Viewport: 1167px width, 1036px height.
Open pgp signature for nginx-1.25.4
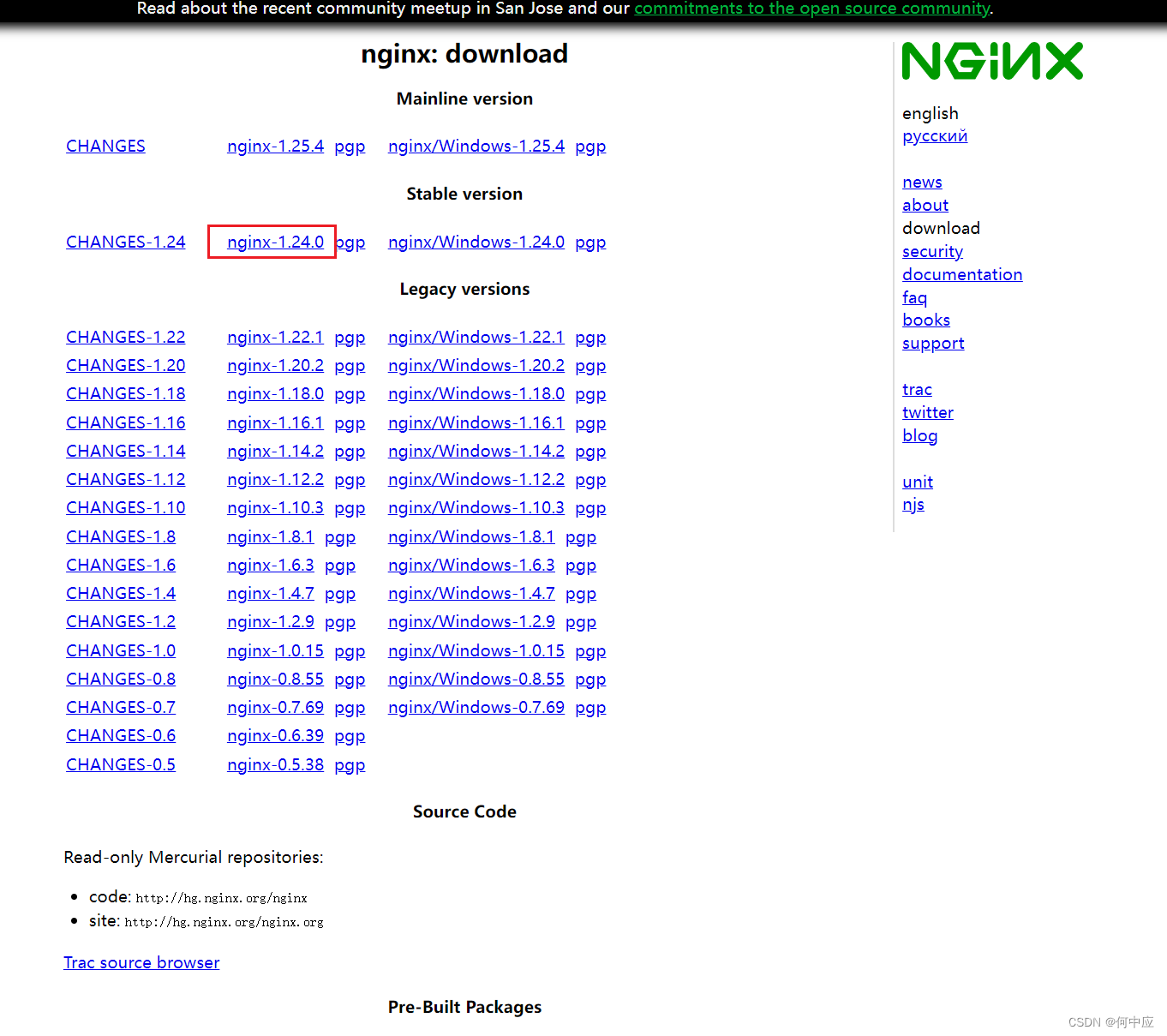coord(350,147)
